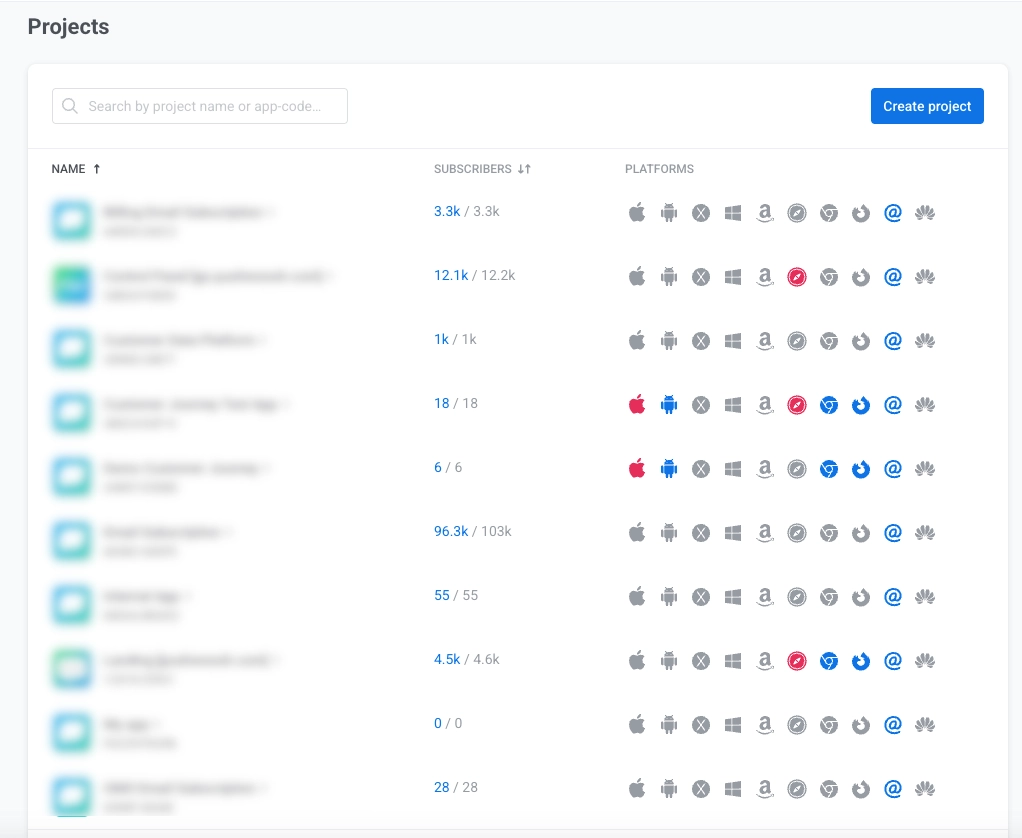The height and width of the screenshot is (838, 1022).
Task: Click the magnifying glass icon in the search bar
Action: point(68,105)
